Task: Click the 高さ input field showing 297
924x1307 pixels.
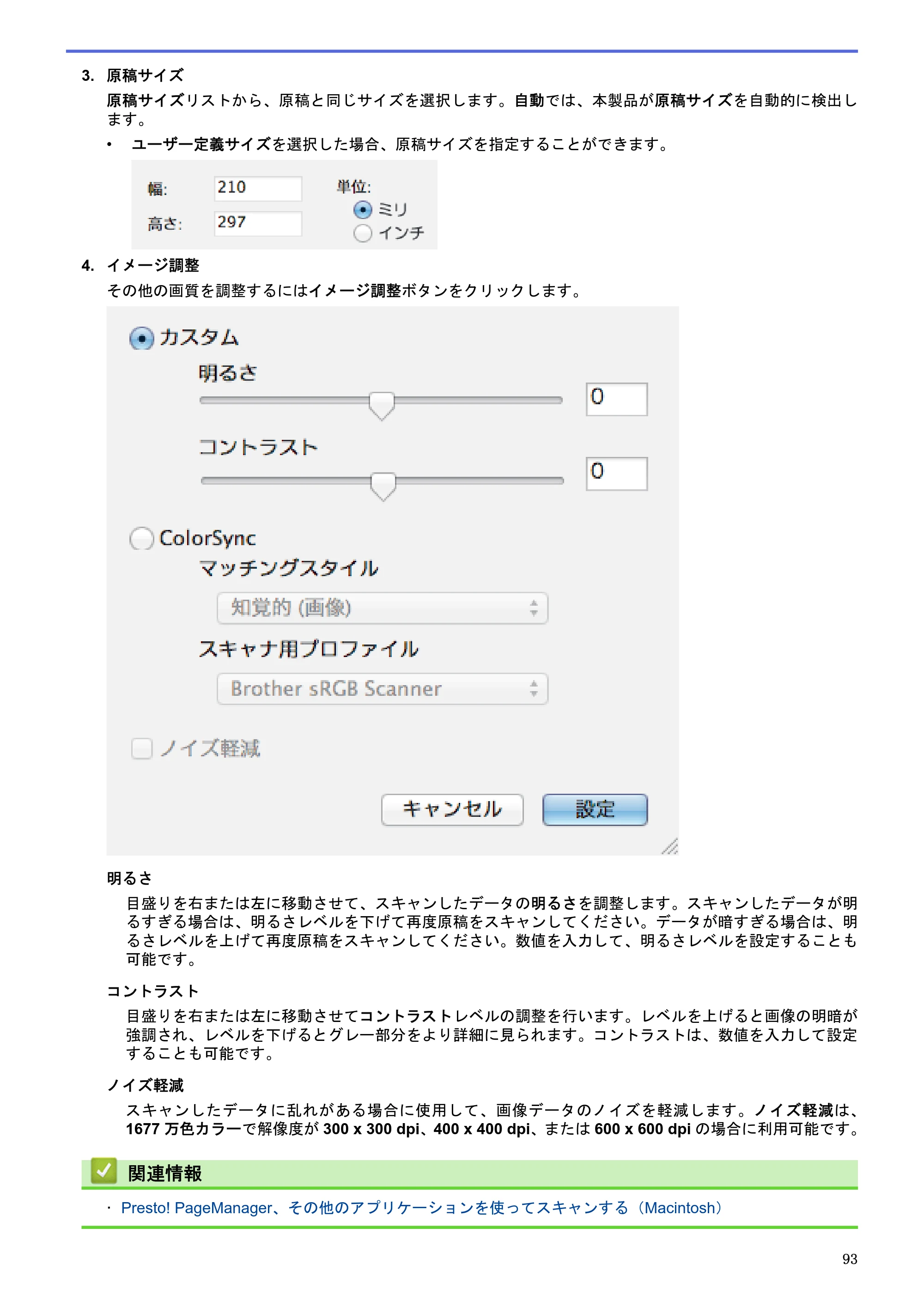Action: tap(258, 223)
